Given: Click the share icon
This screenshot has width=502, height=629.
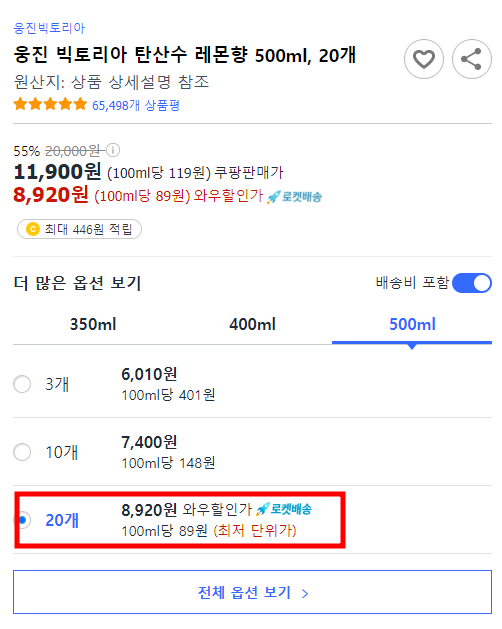Looking at the screenshot, I should pos(472,59).
